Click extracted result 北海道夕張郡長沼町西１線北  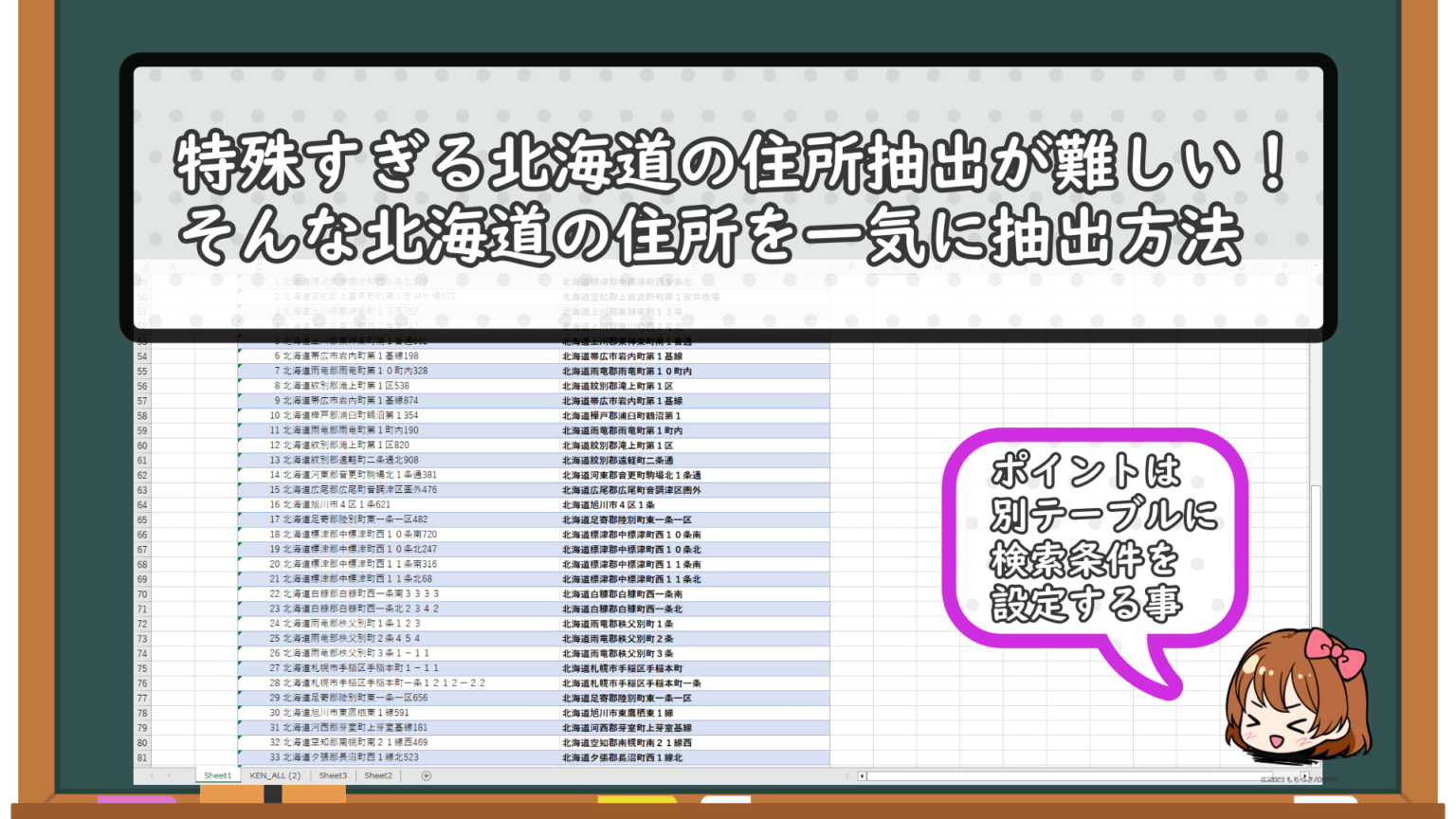tap(622, 757)
